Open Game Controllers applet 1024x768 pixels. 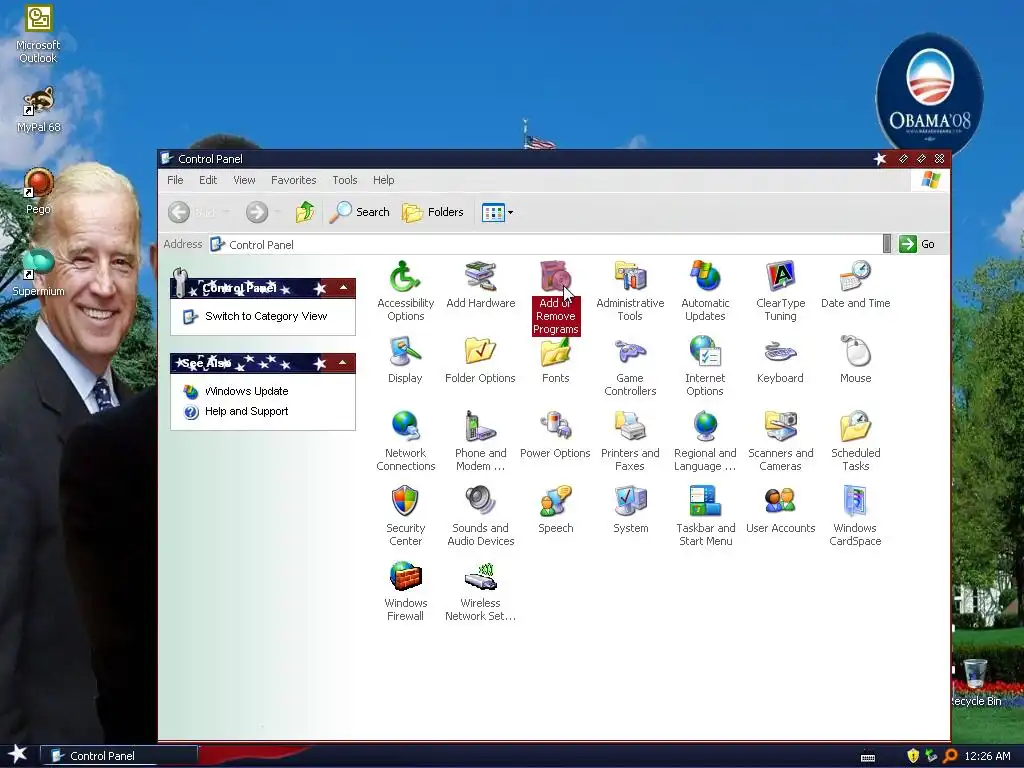point(630,366)
